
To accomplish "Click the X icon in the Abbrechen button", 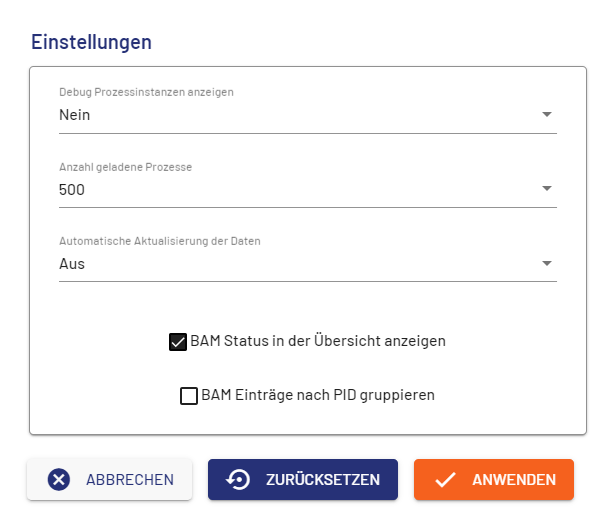I will pyautogui.click(x=59, y=480).
